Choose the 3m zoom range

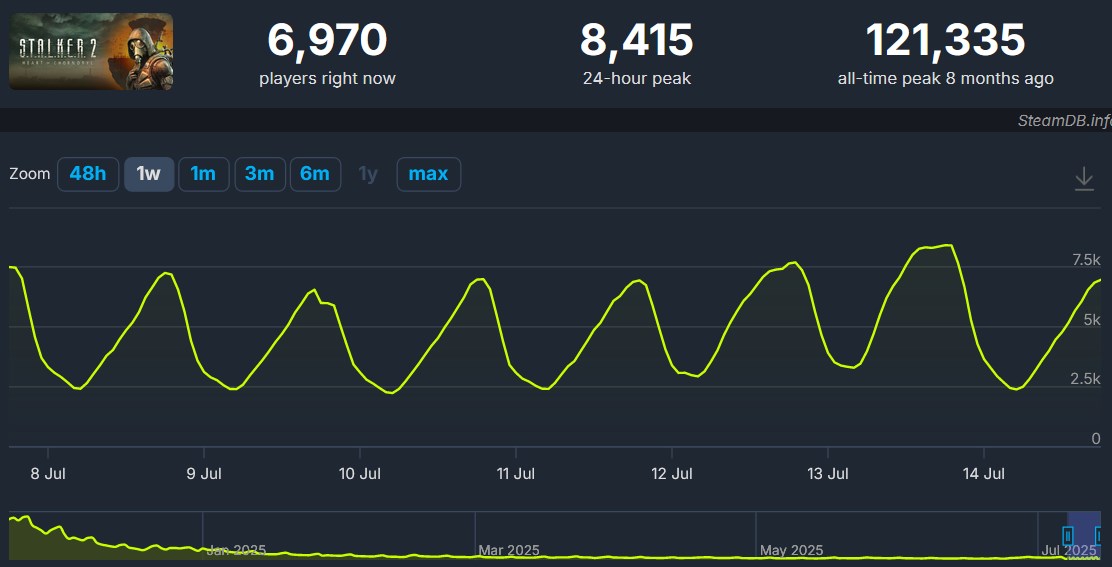[x=260, y=174]
